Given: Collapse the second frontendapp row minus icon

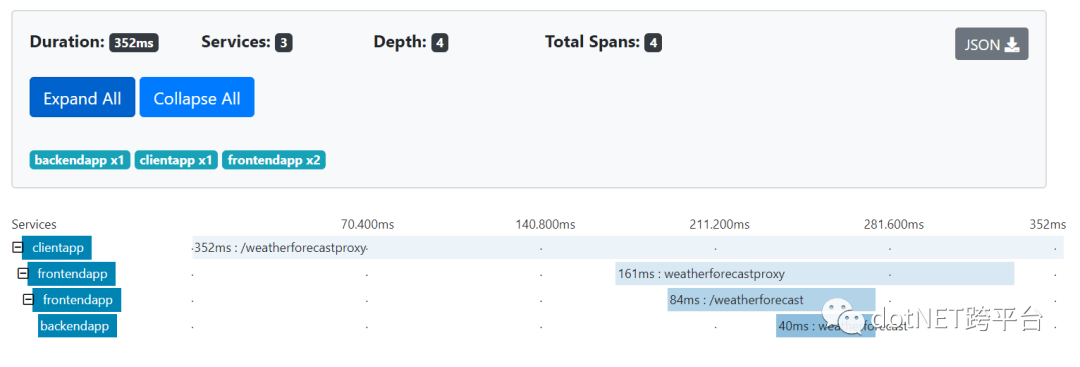Looking at the screenshot, I should [x=28, y=300].
